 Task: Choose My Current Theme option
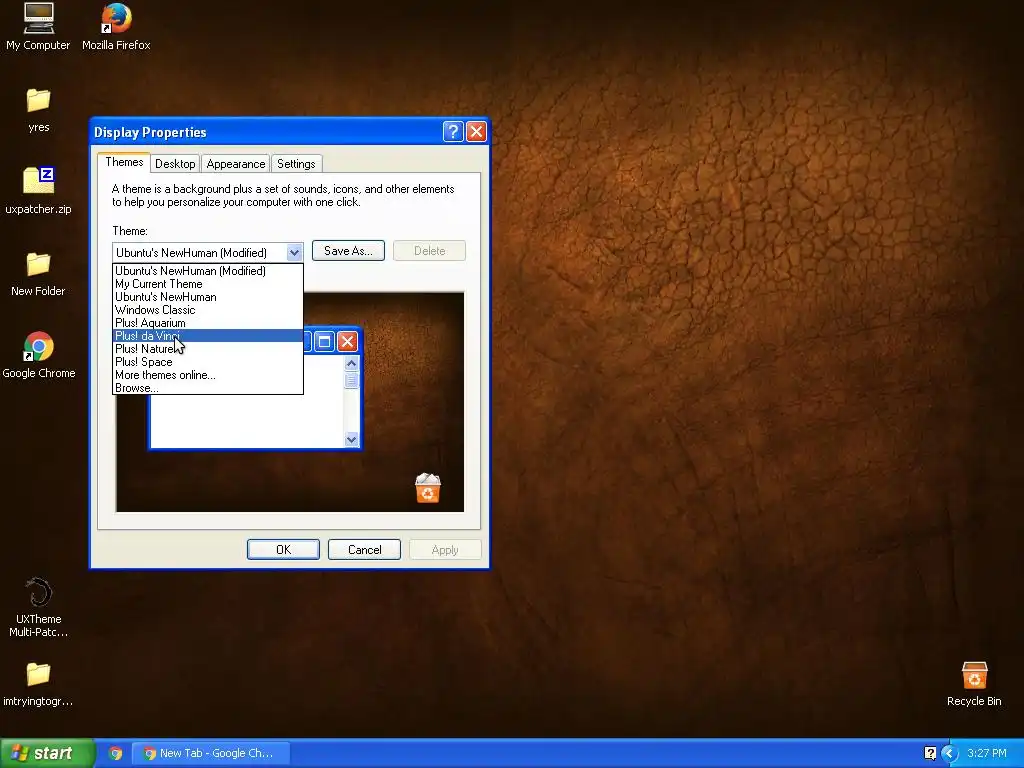[x=208, y=283]
